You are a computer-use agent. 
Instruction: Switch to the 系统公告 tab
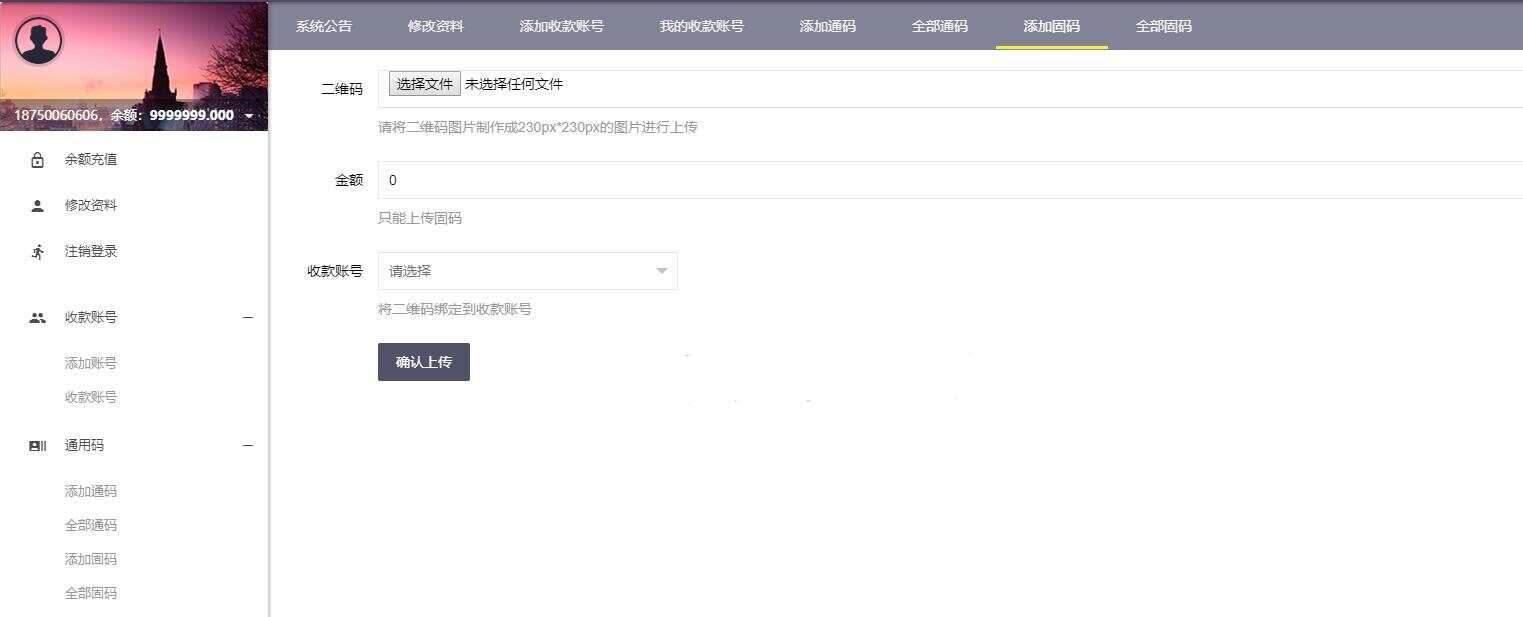click(x=323, y=27)
